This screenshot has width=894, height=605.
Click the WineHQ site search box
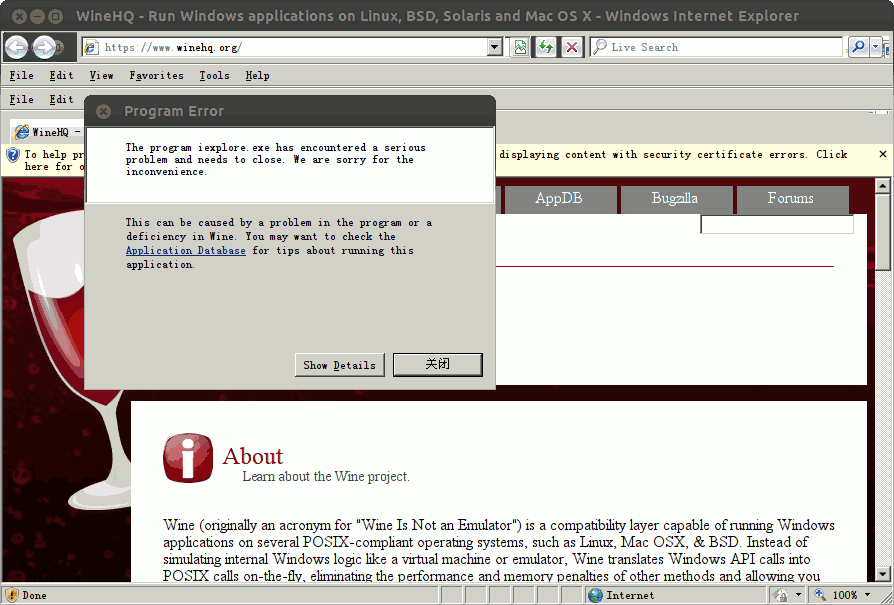point(777,225)
